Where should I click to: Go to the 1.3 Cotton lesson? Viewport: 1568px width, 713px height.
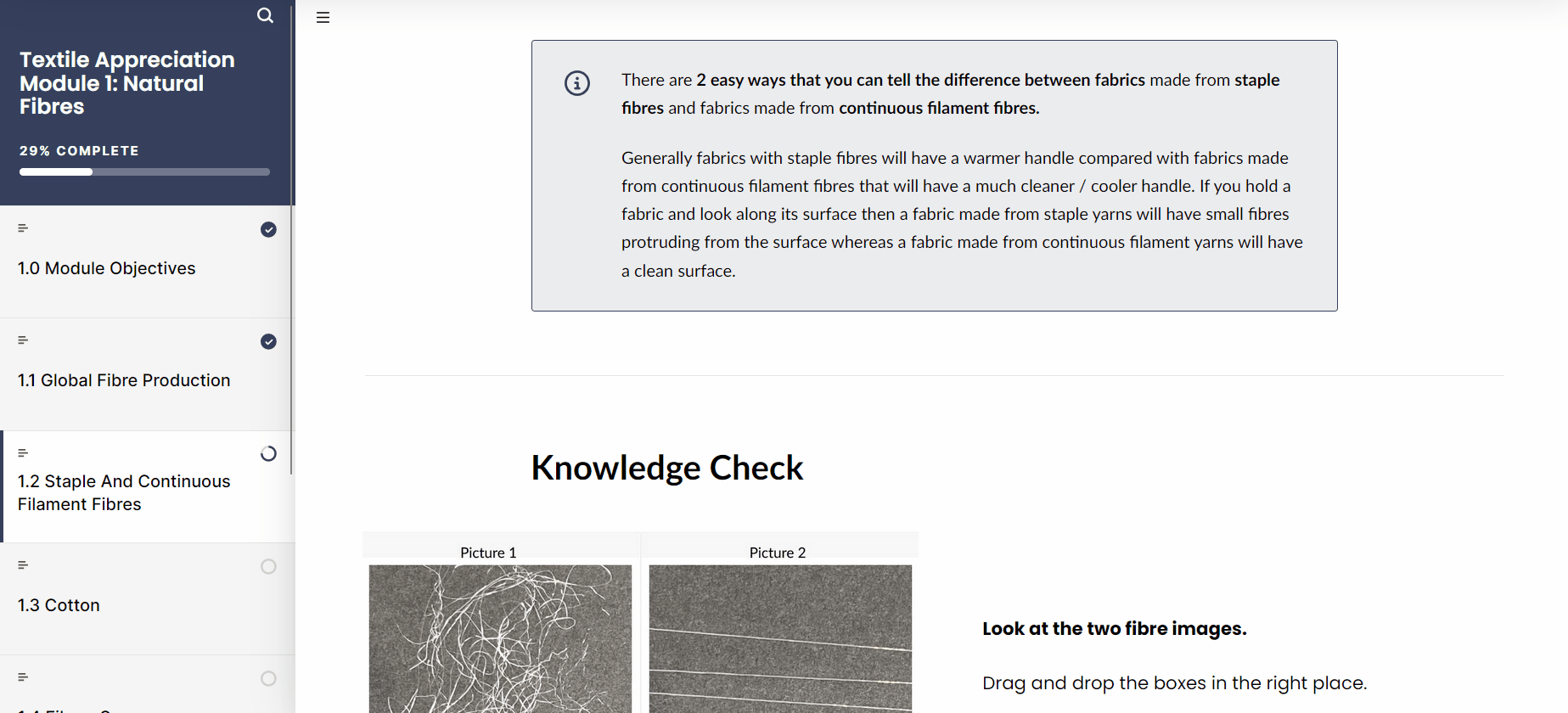point(59,605)
